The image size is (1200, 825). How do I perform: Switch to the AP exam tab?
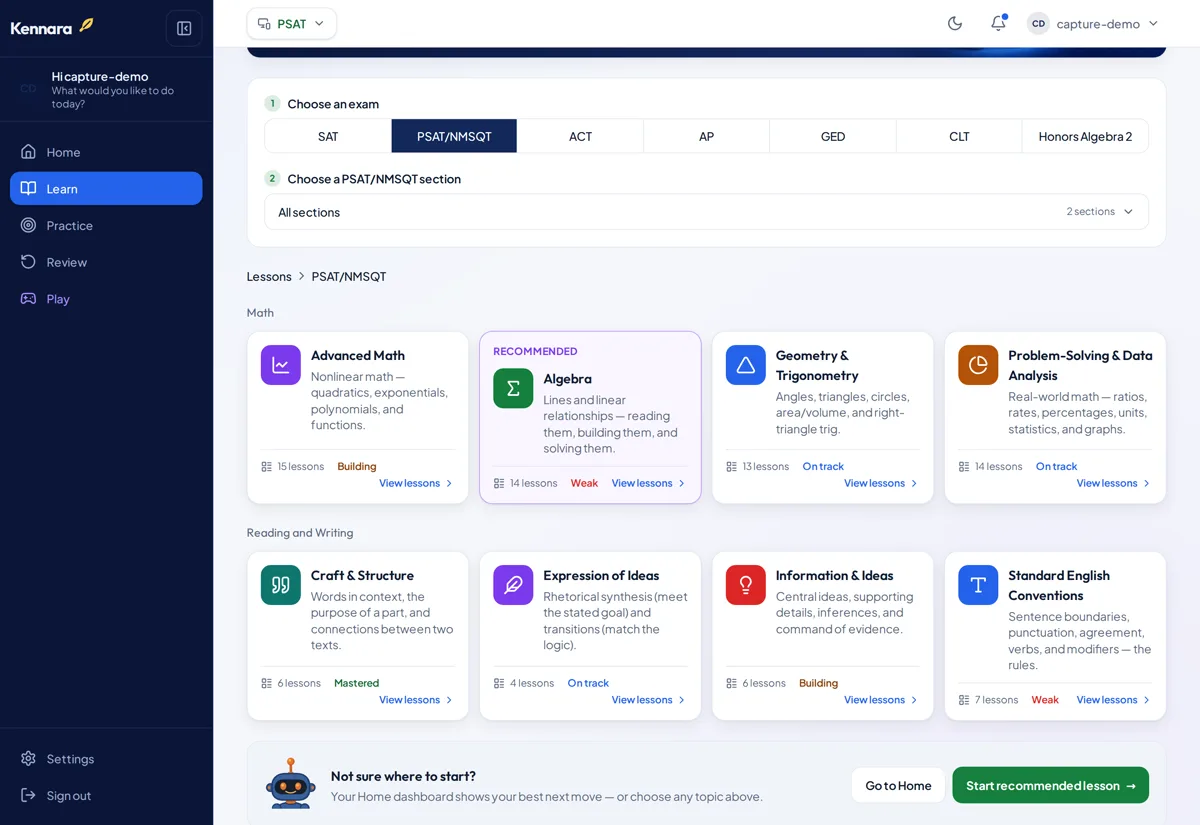tap(706, 136)
